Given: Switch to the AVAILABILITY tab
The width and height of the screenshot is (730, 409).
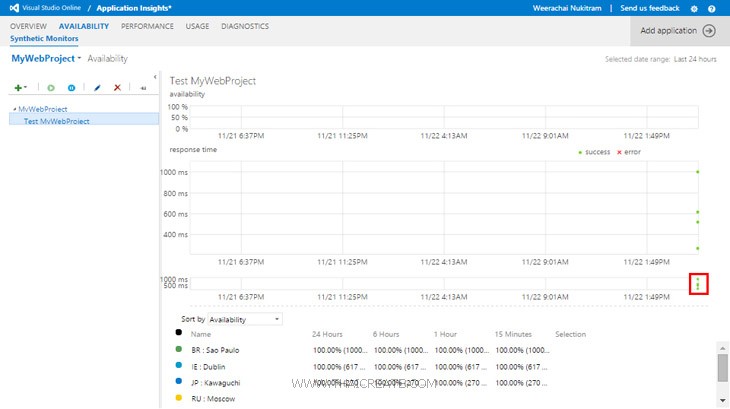Looking at the screenshot, I should point(84,26).
